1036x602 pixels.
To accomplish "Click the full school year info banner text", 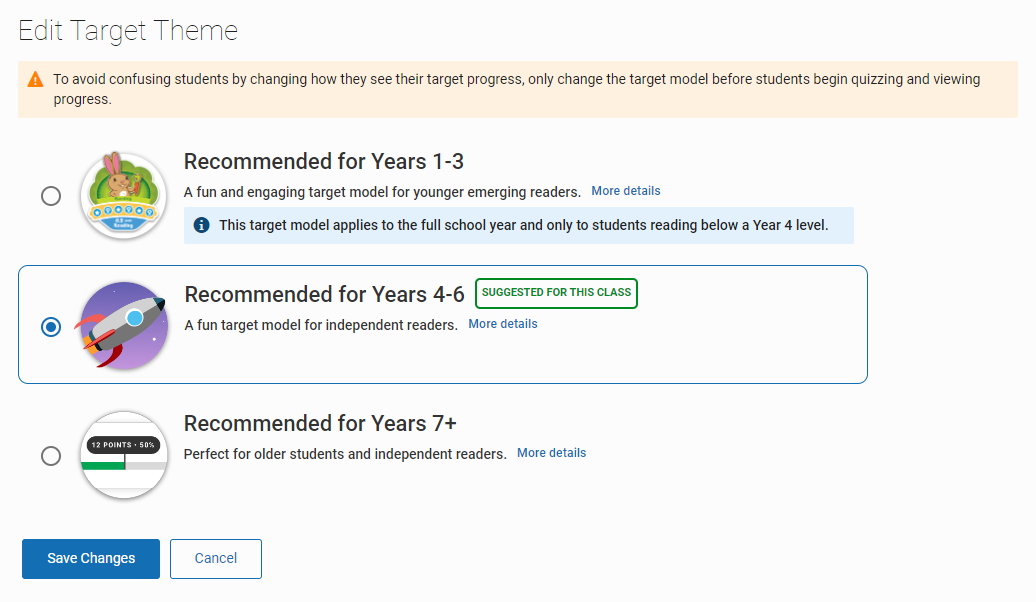I will 523,225.
